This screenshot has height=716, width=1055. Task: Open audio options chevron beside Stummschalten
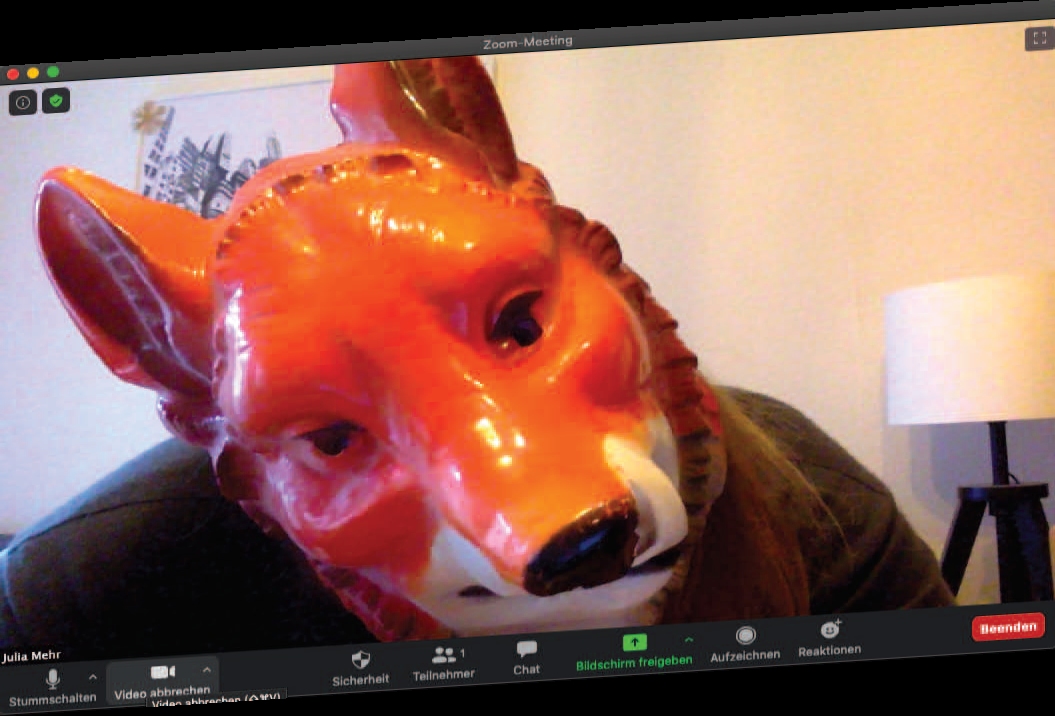coord(93,676)
